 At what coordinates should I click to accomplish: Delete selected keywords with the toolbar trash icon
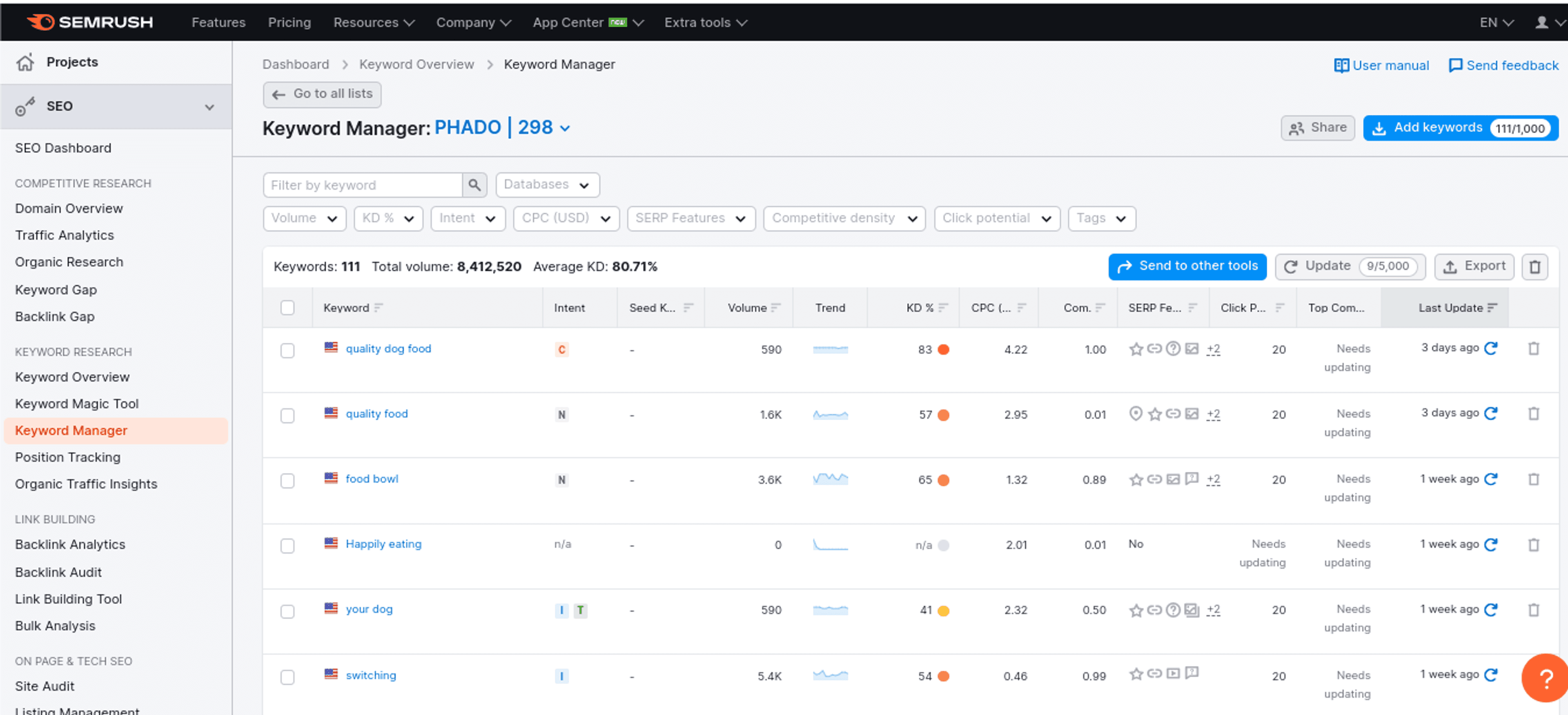click(1535, 266)
